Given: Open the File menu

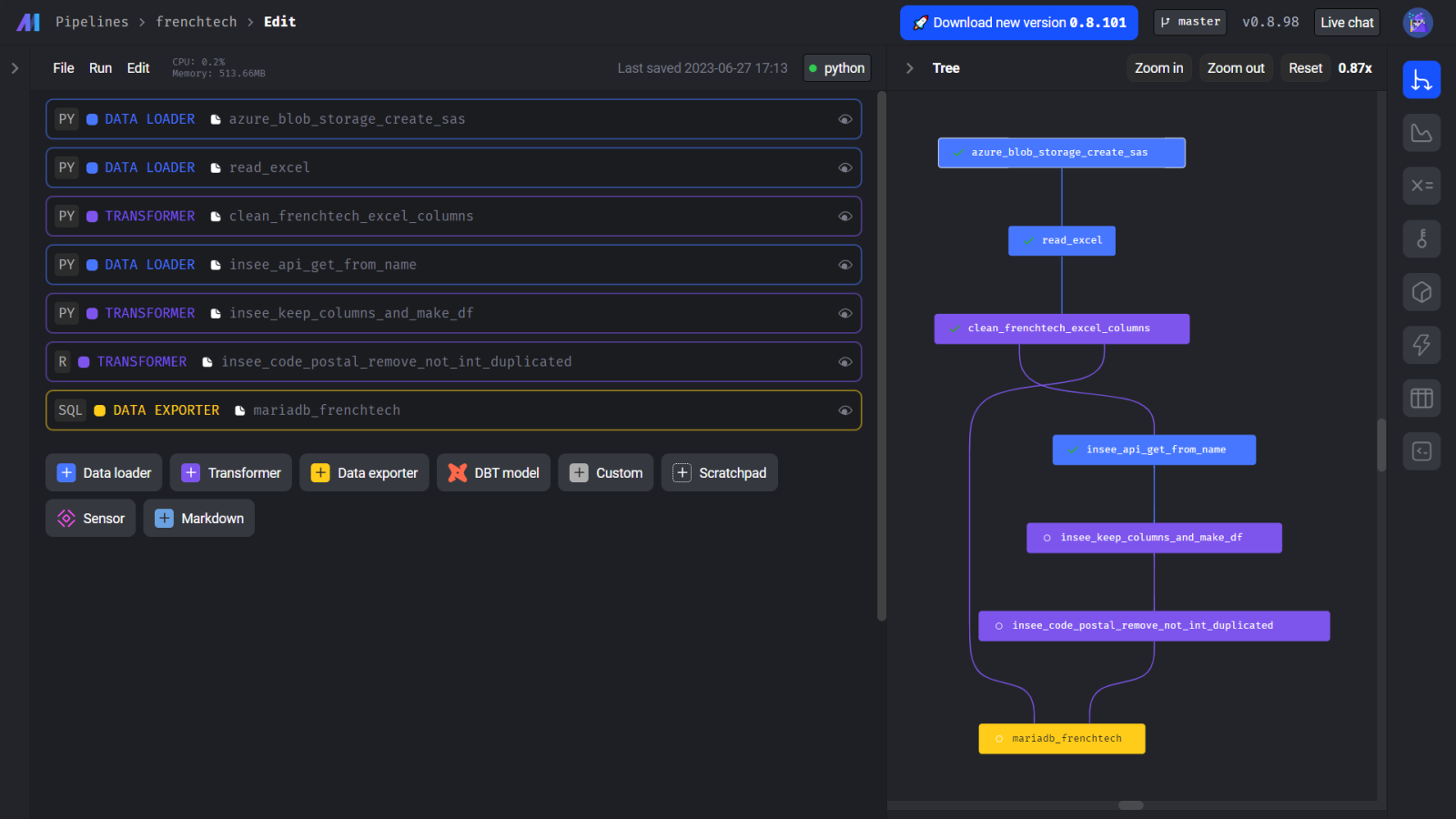Looking at the screenshot, I should point(63,67).
